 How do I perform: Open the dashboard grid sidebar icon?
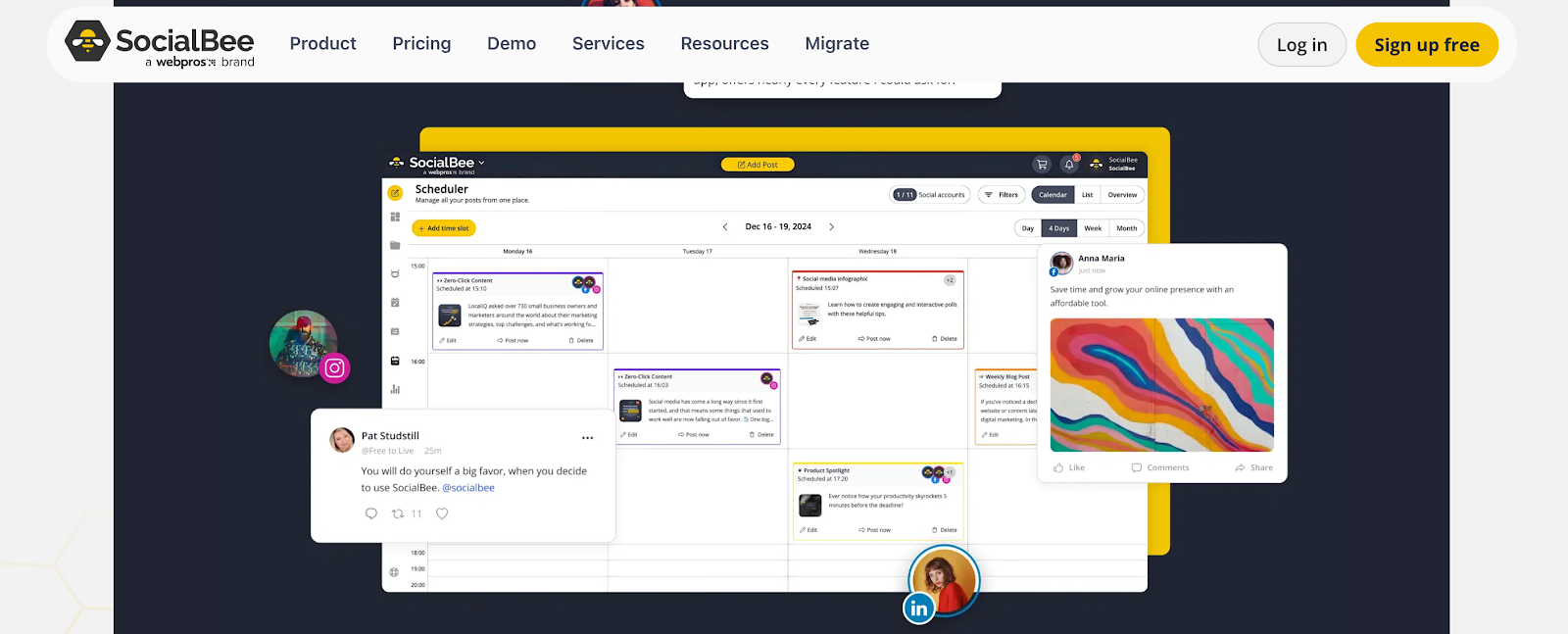[395, 217]
